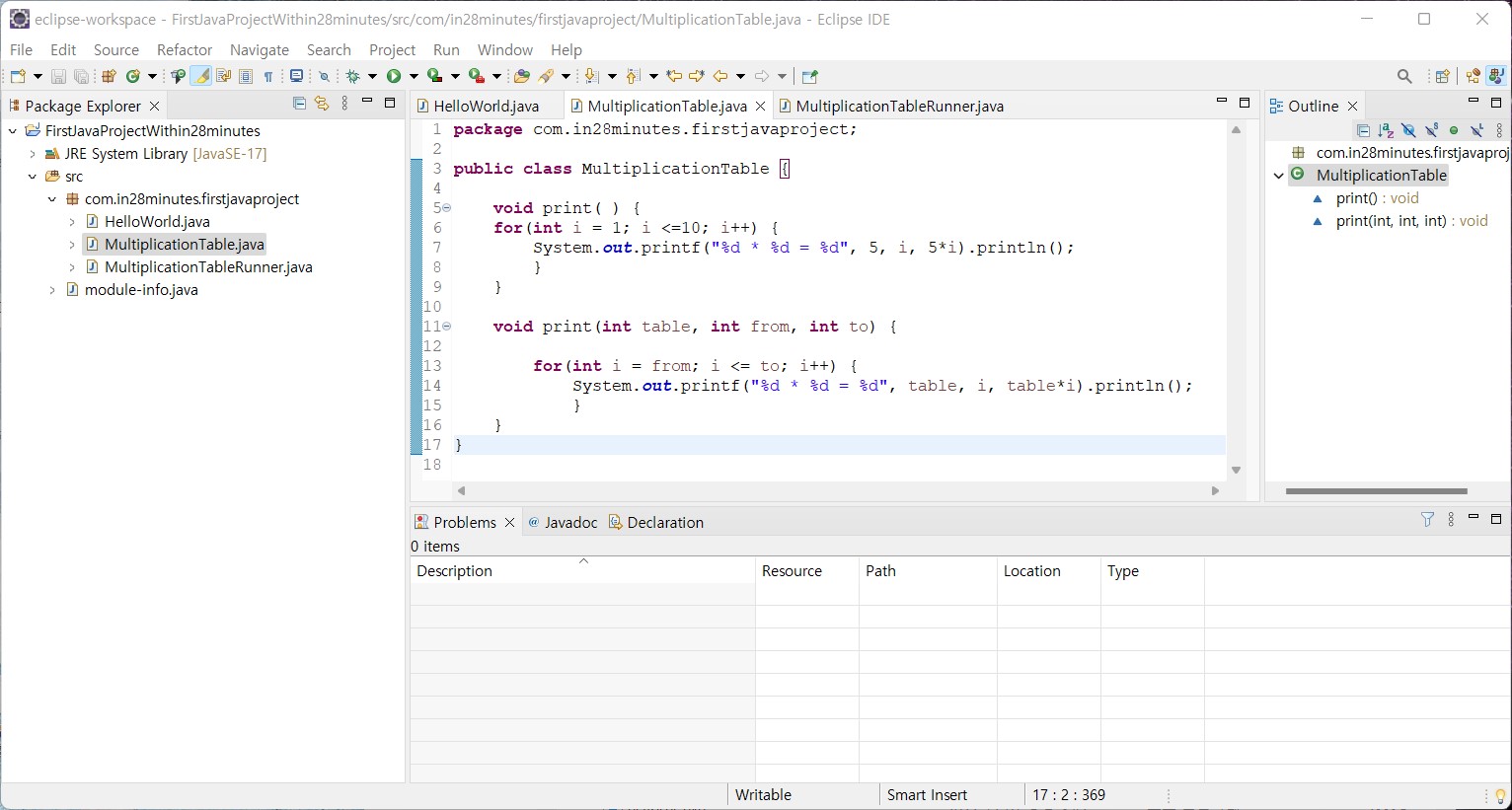Open the New wizard dropdown arrow
This screenshot has height=810, width=1512.
[x=38, y=76]
